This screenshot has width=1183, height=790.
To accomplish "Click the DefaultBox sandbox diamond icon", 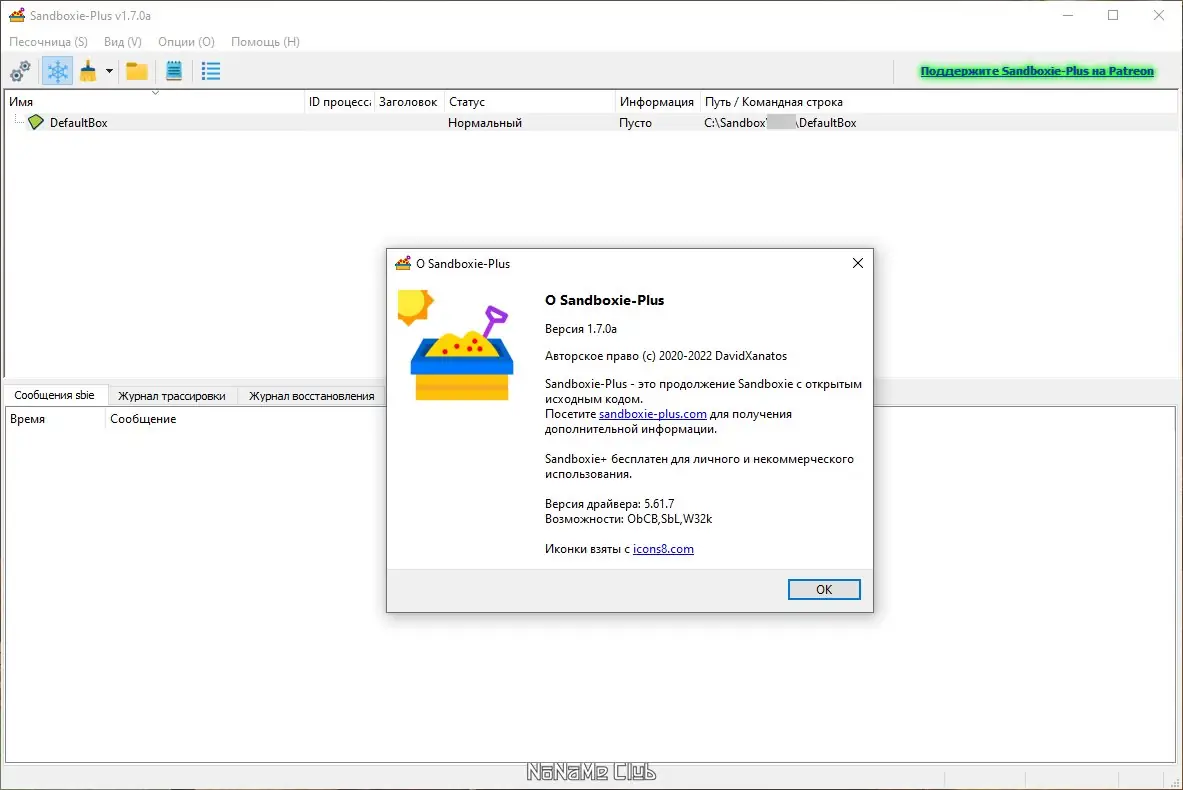I will 35,122.
